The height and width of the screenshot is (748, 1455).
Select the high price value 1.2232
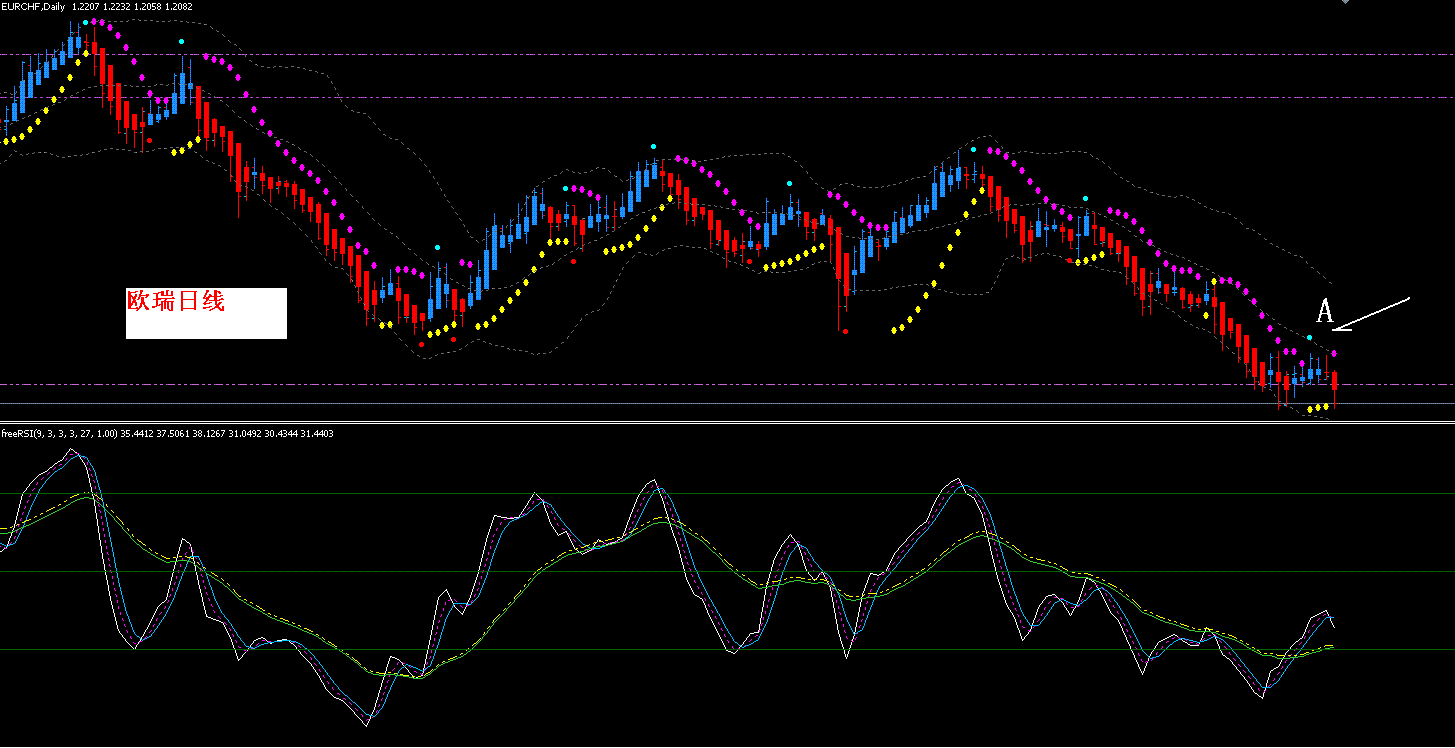click(116, 6)
